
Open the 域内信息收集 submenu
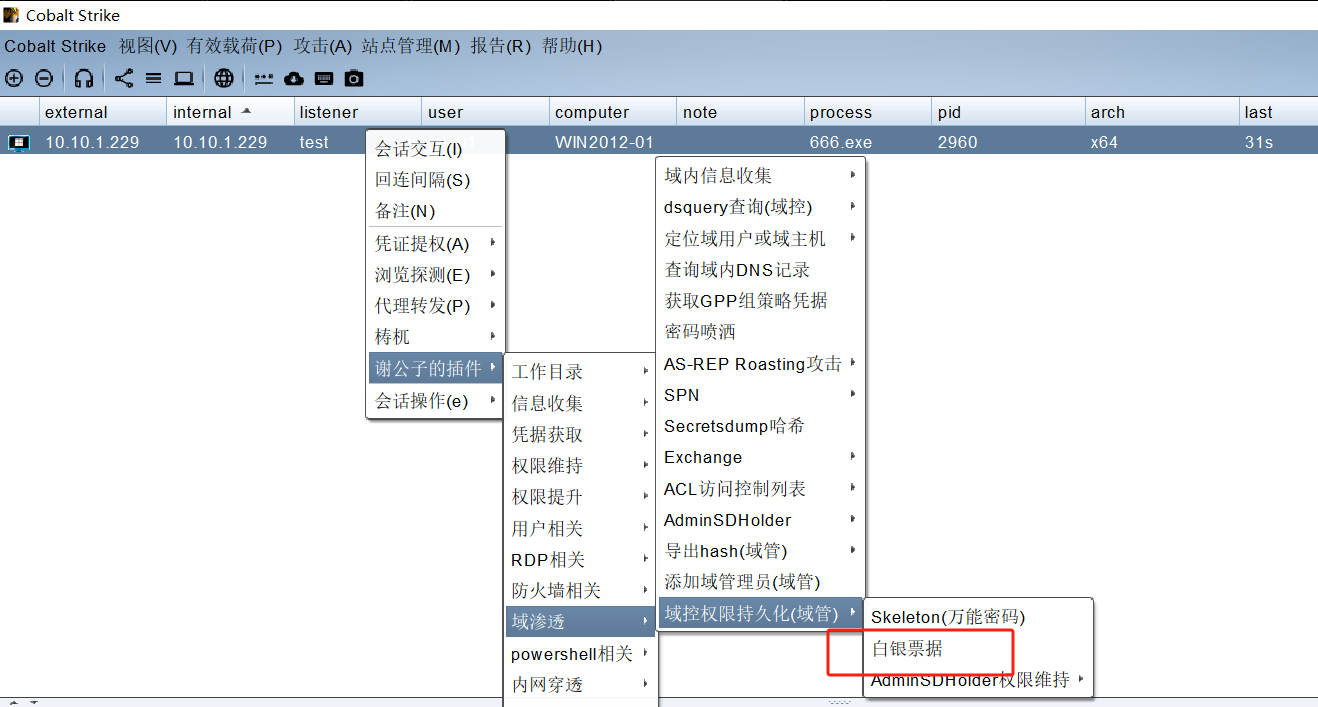[761, 175]
